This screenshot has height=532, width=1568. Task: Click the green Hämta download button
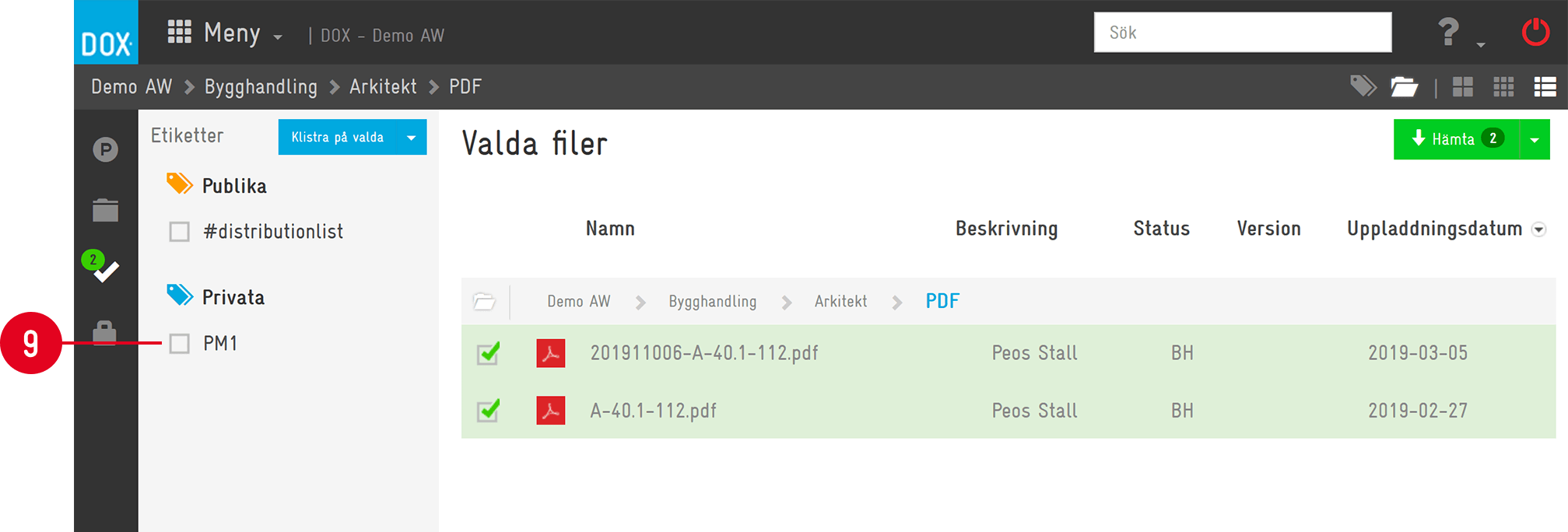(x=1456, y=139)
